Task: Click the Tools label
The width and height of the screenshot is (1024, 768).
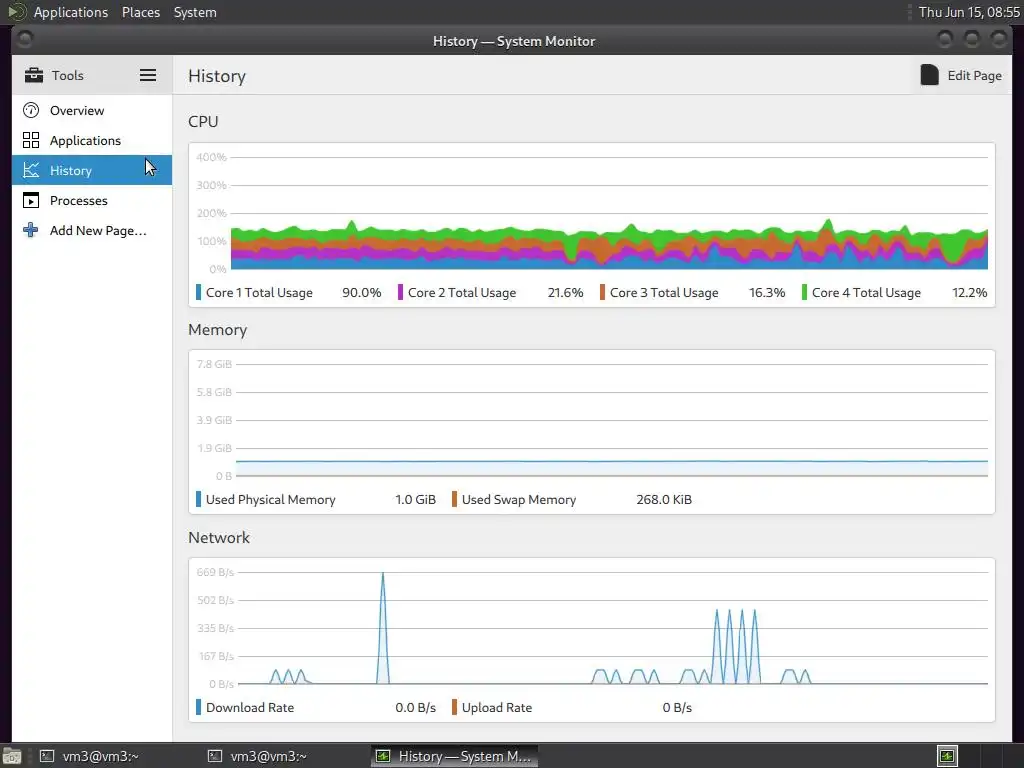Action: [x=67, y=76]
